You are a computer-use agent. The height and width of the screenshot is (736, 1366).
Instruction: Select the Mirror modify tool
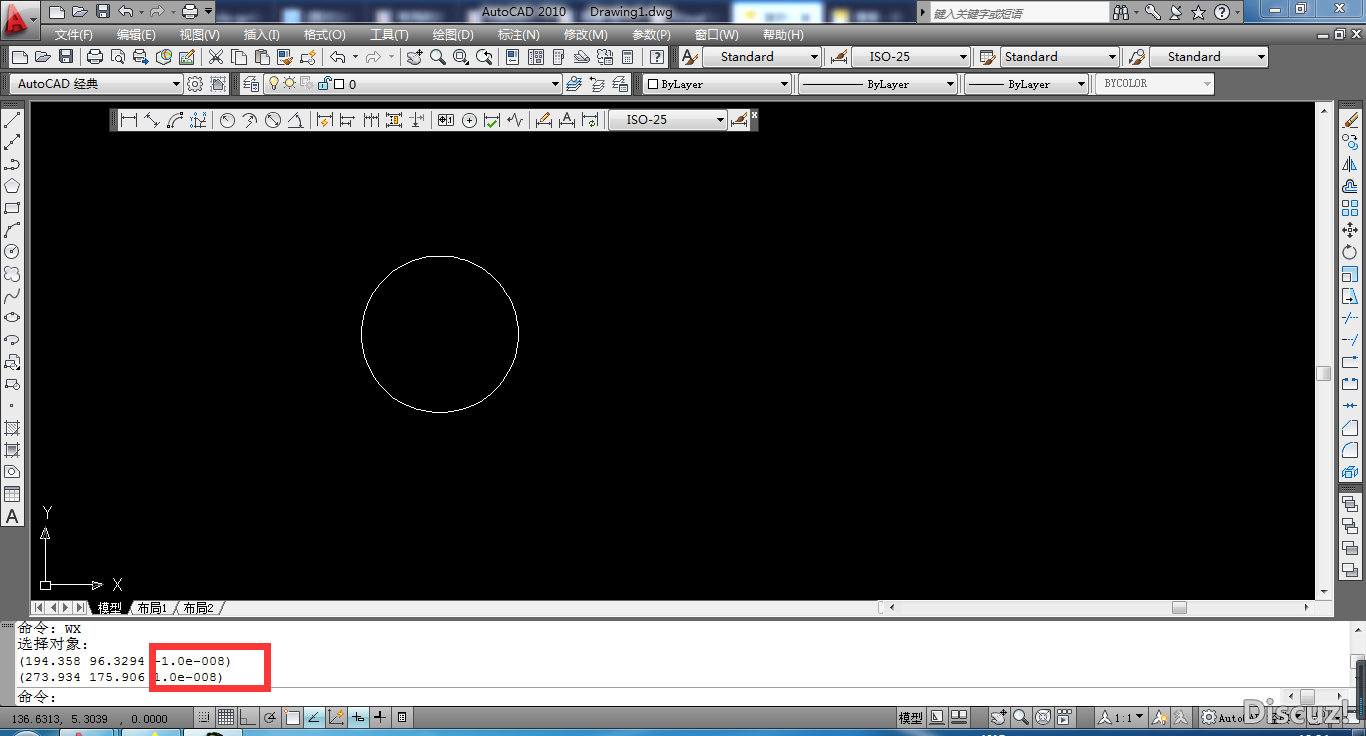pos(1350,165)
